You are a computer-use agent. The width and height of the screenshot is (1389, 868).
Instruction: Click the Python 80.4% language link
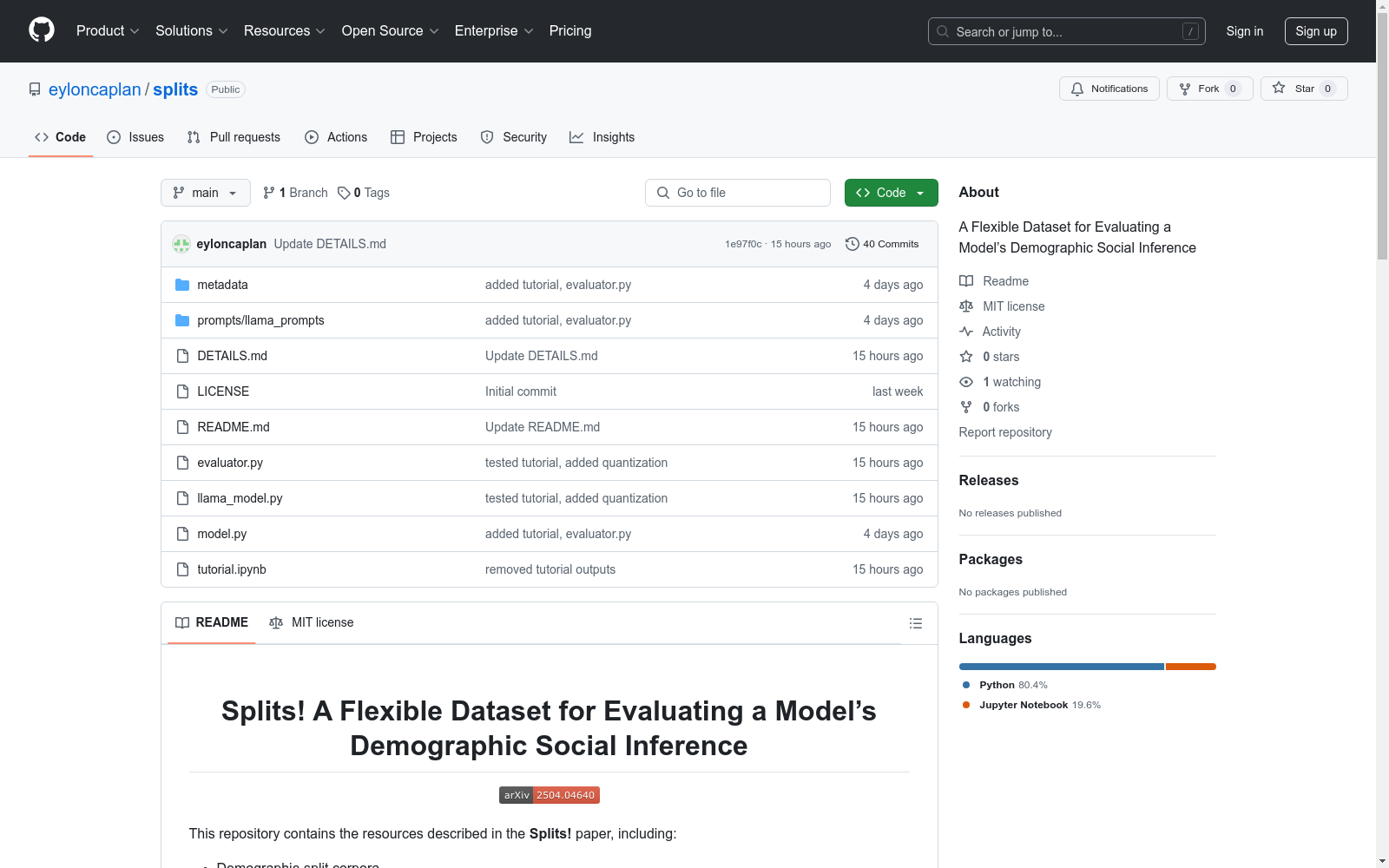pyautogui.click(x=1004, y=685)
